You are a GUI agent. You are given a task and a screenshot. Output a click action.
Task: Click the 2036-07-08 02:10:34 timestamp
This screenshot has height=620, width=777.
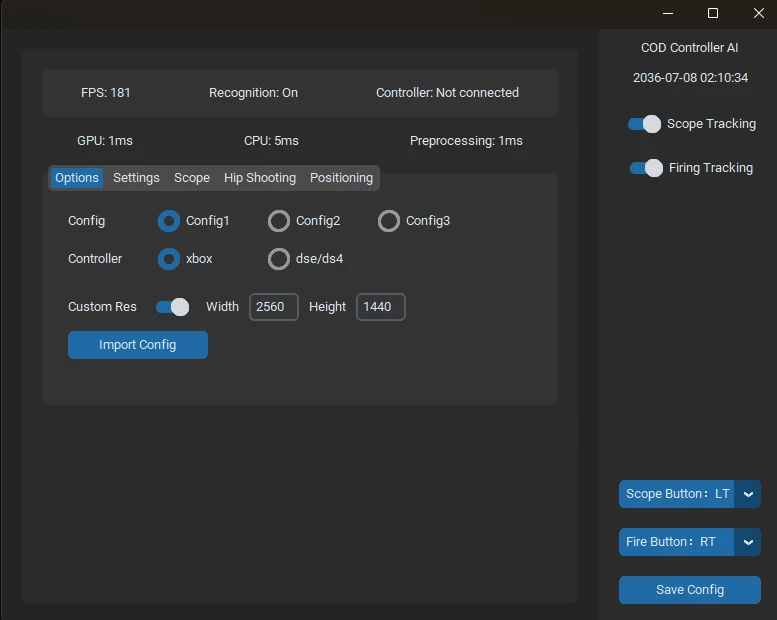pyautogui.click(x=690, y=78)
